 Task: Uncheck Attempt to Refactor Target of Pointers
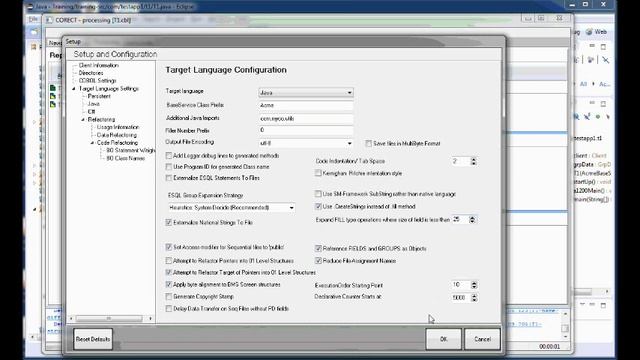click(169, 272)
